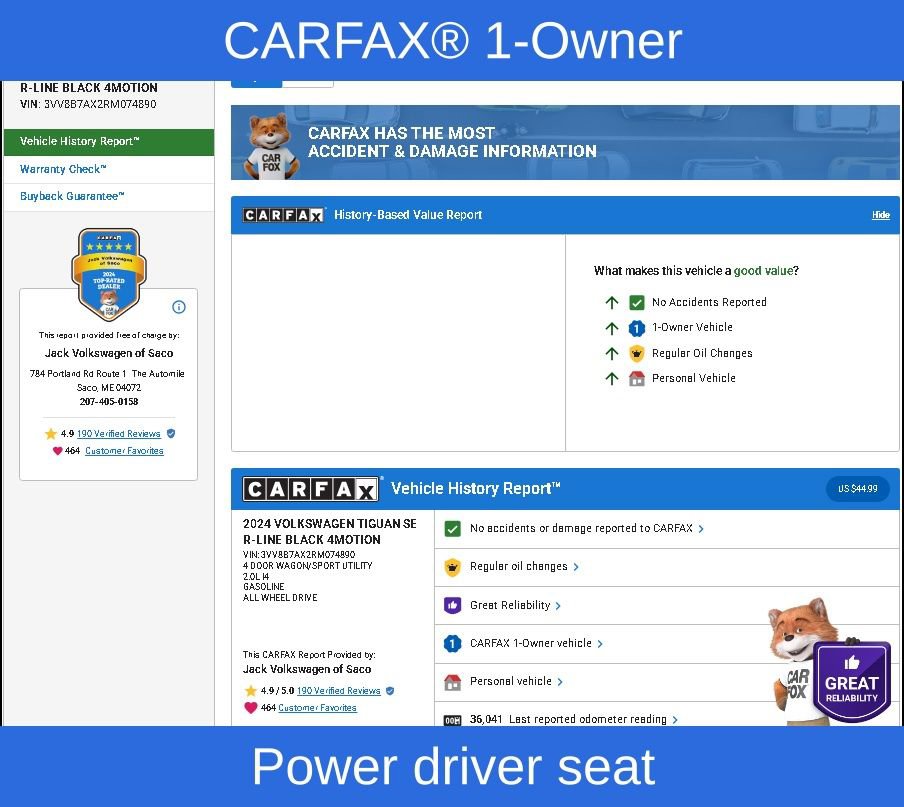Open the Warranty Check menu item
The height and width of the screenshot is (807, 904).
[x=63, y=170]
